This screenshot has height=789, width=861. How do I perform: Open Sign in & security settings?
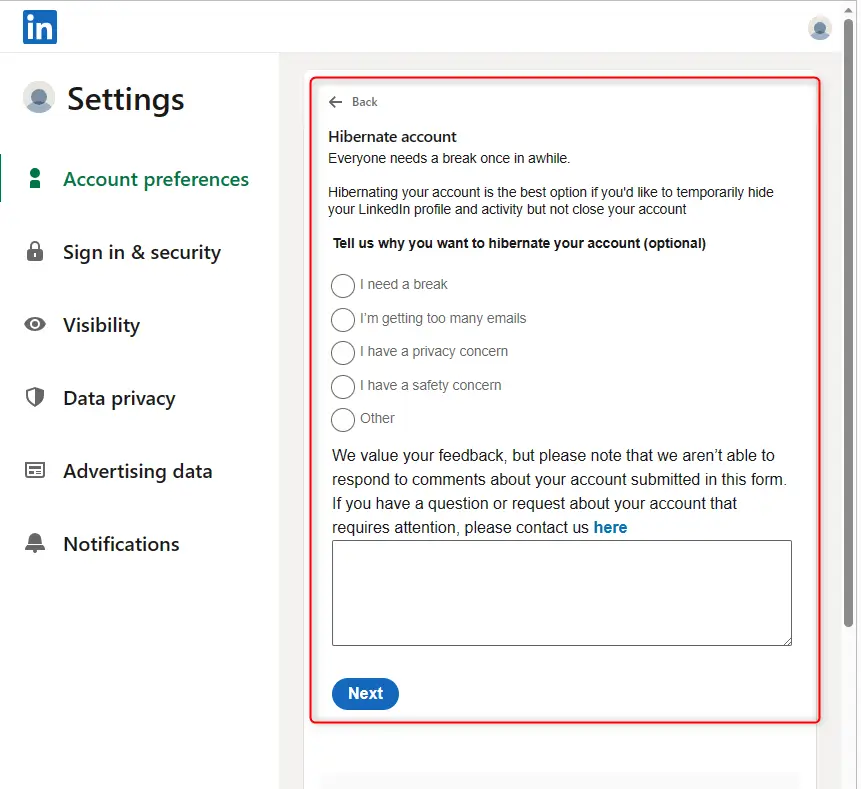point(141,252)
